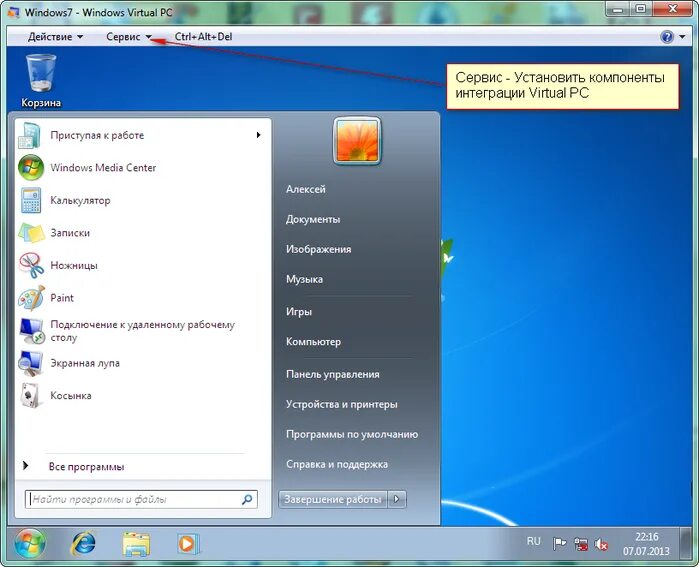This screenshot has height=567, width=699.
Task: Click the Приступая к работе icon
Action: coord(30,135)
